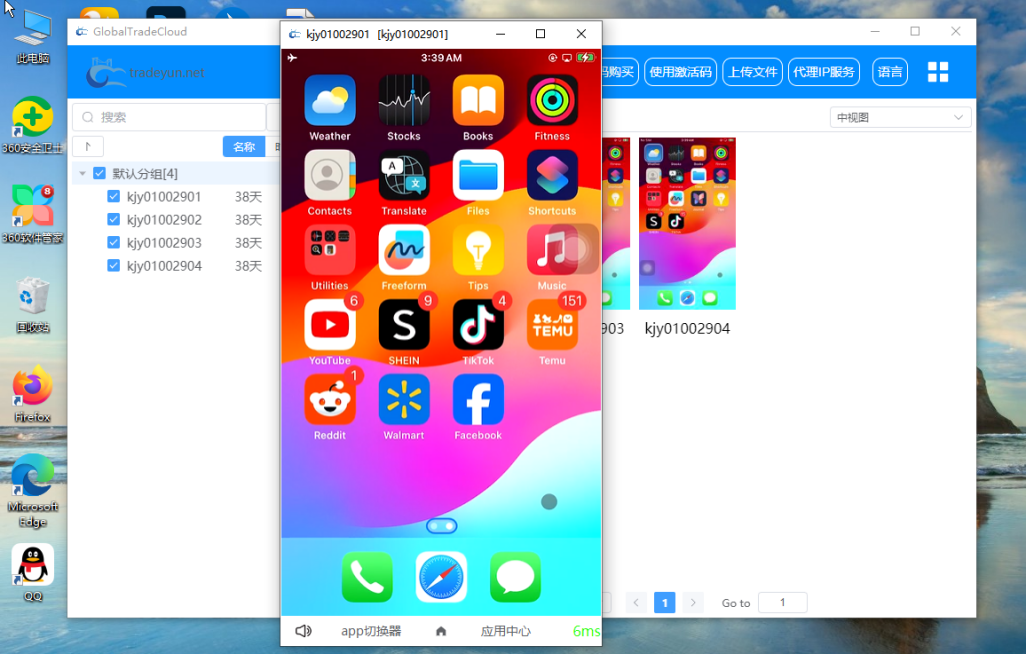Click the 代理IP服务 button

click(x=824, y=72)
